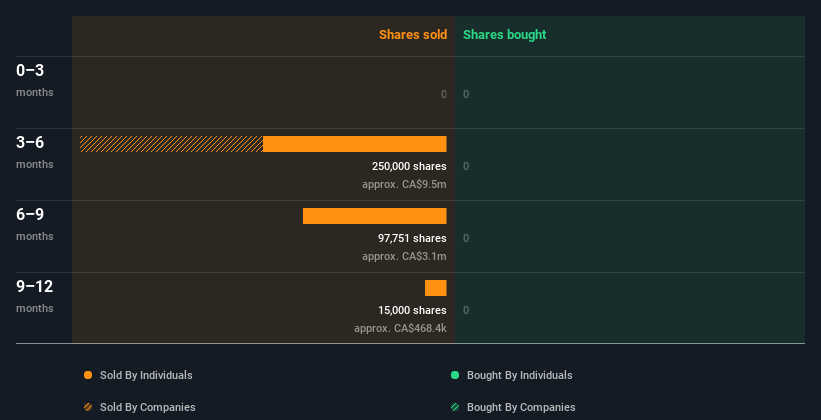Image resolution: width=821 pixels, height=420 pixels.
Task: Click the 6–9 months orange sold bar
Action: pos(374,216)
